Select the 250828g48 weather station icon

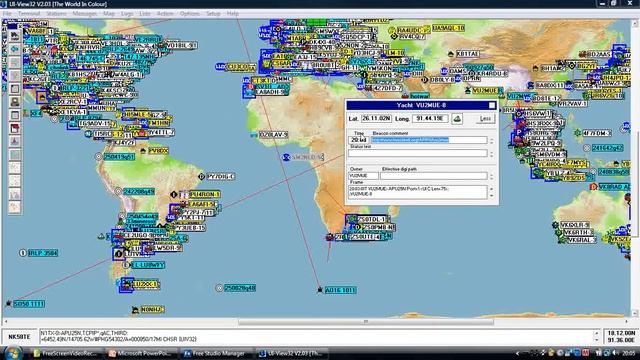[x=219, y=288]
